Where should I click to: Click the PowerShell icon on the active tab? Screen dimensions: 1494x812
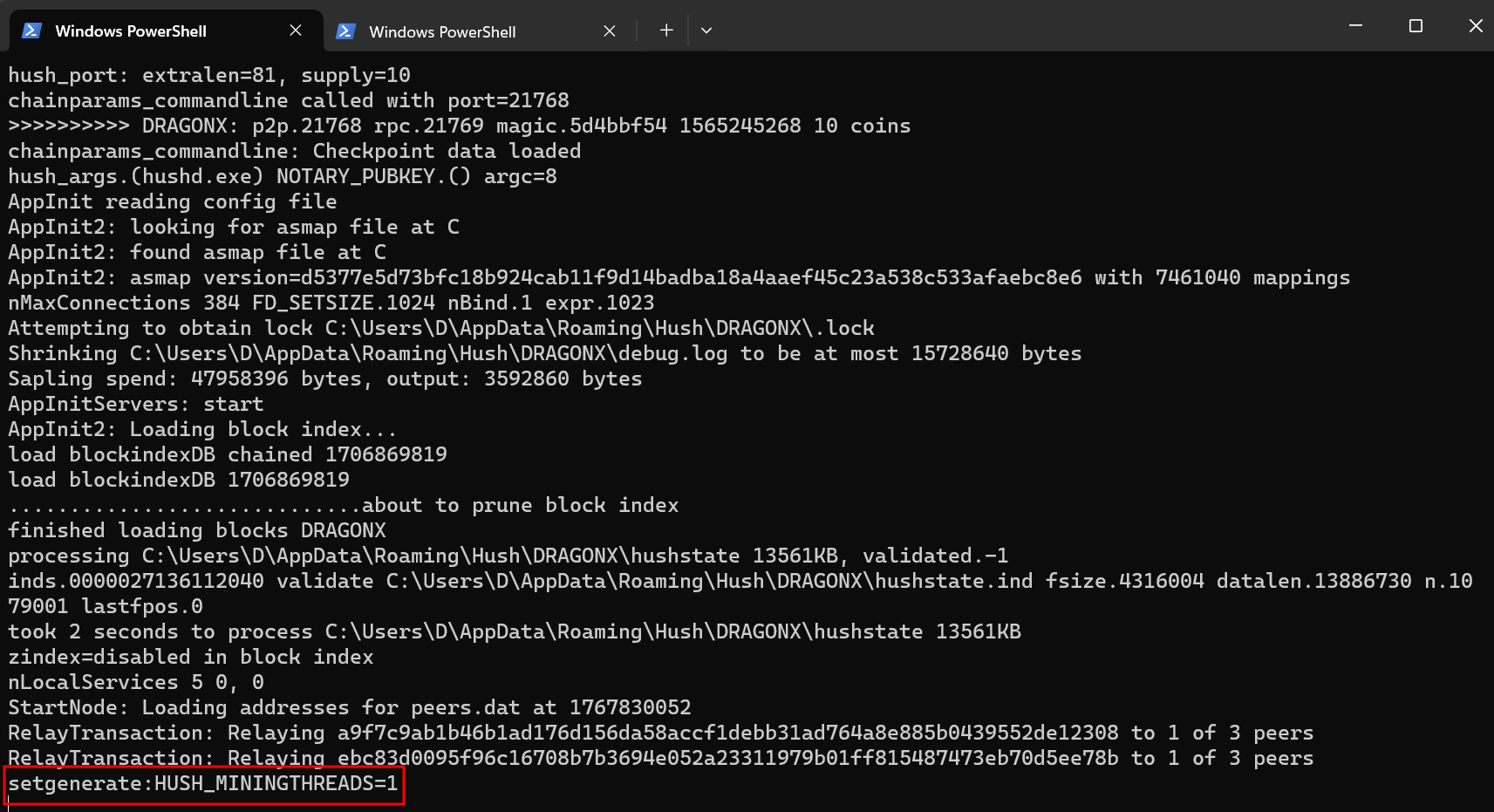click(x=32, y=31)
